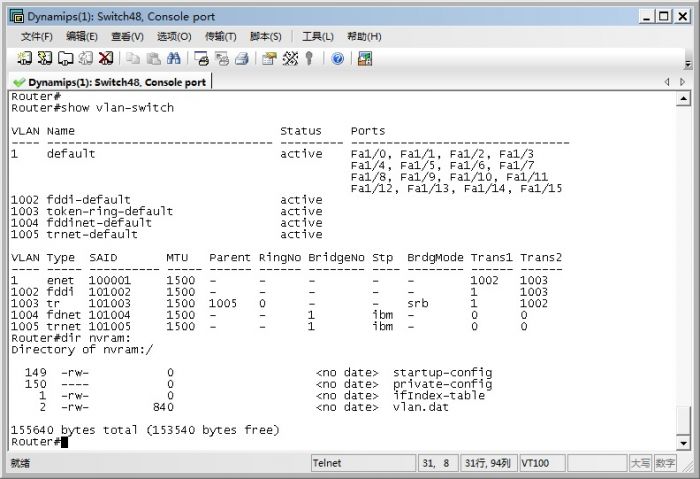This screenshot has height=479, width=700.
Task: Click the terminal scrollbar up arrow
Action: coord(683,98)
